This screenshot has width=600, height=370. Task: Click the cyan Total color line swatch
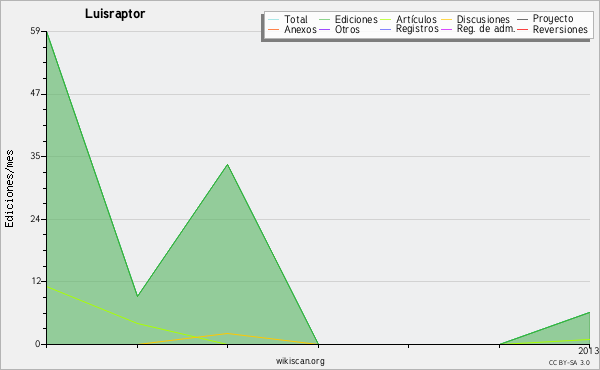pos(274,19)
